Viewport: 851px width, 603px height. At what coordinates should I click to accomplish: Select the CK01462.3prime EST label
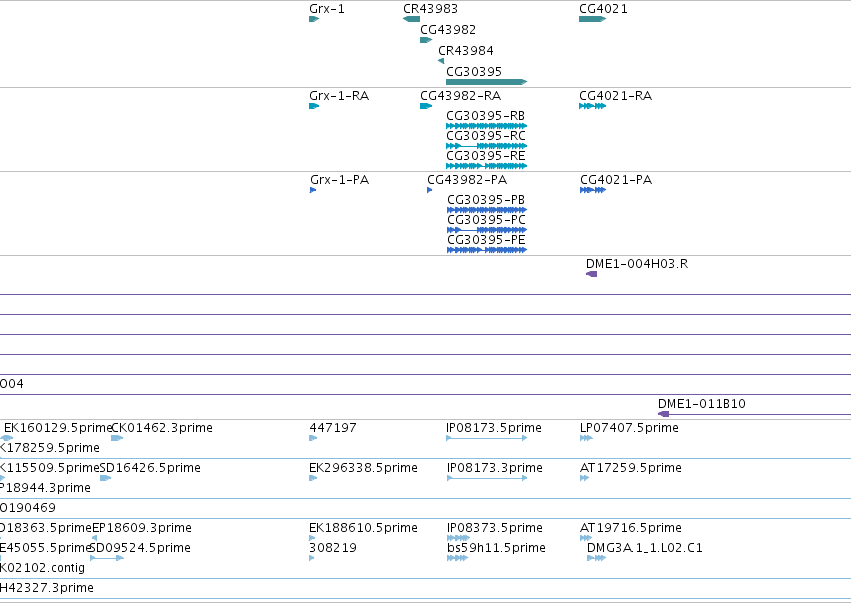[x=162, y=428]
